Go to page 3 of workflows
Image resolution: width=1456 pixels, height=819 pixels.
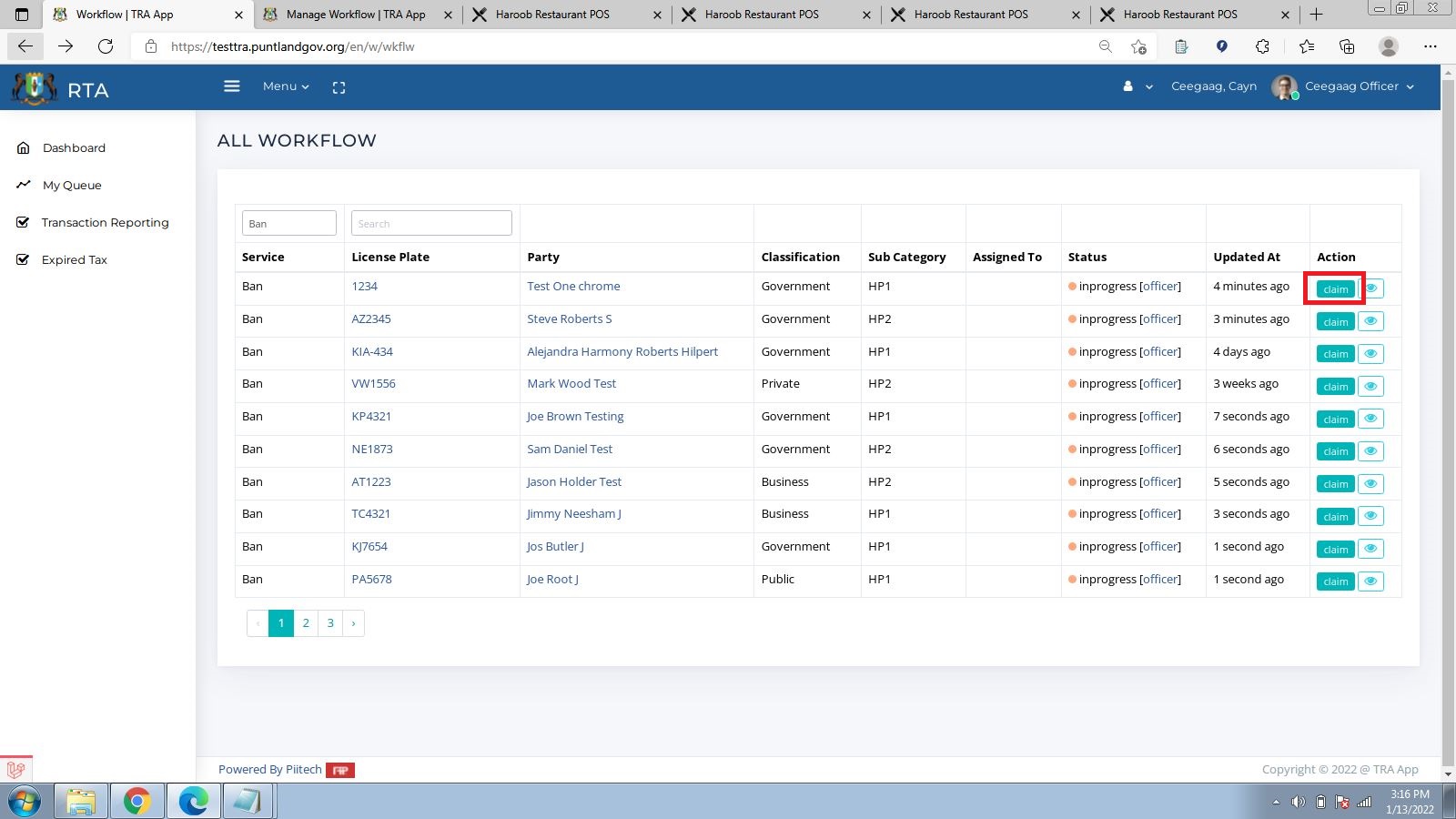330,623
